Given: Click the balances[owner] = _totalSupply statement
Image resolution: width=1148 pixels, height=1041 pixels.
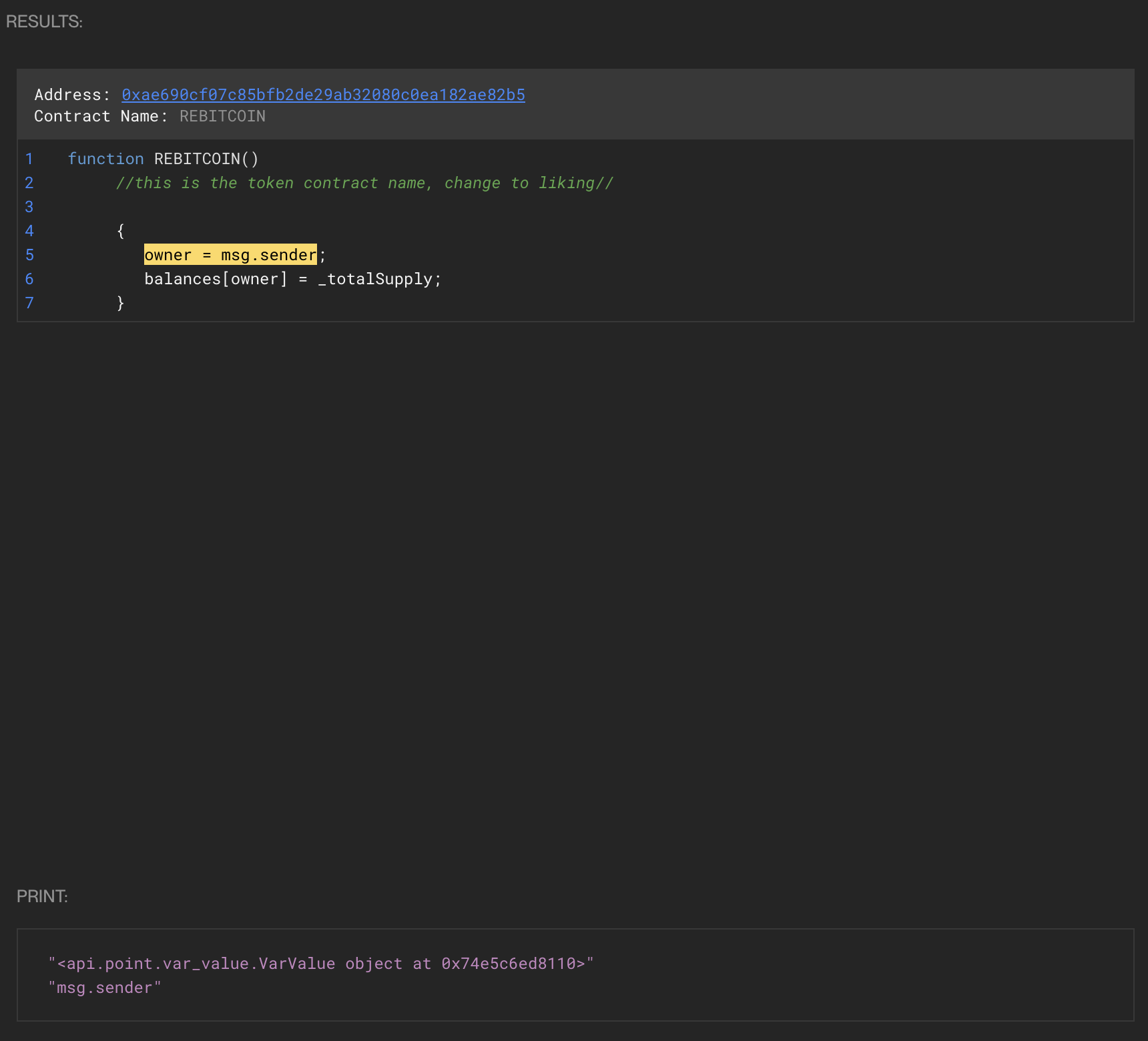Looking at the screenshot, I should pyautogui.click(x=292, y=279).
